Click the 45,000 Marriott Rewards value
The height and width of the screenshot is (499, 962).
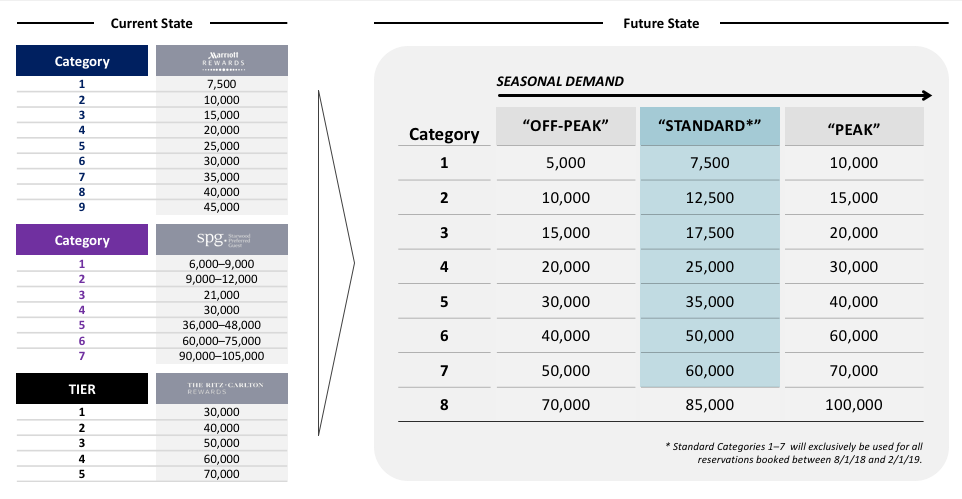tap(221, 207)
